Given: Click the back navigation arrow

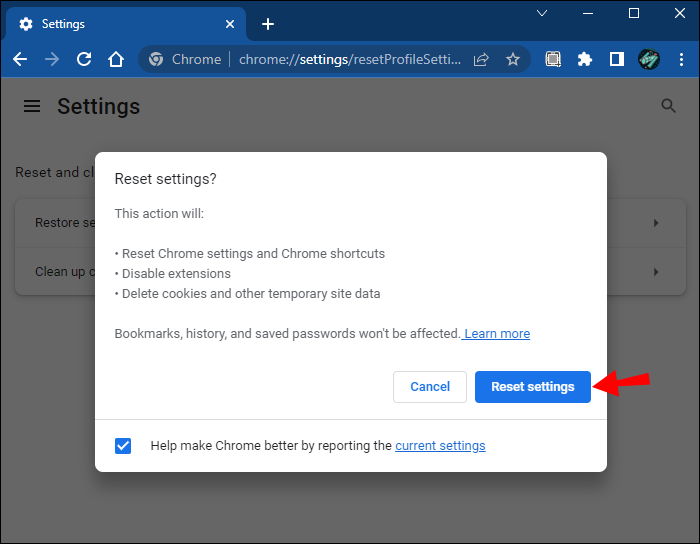Looking at the screenshot, I should tap(20, 59).
